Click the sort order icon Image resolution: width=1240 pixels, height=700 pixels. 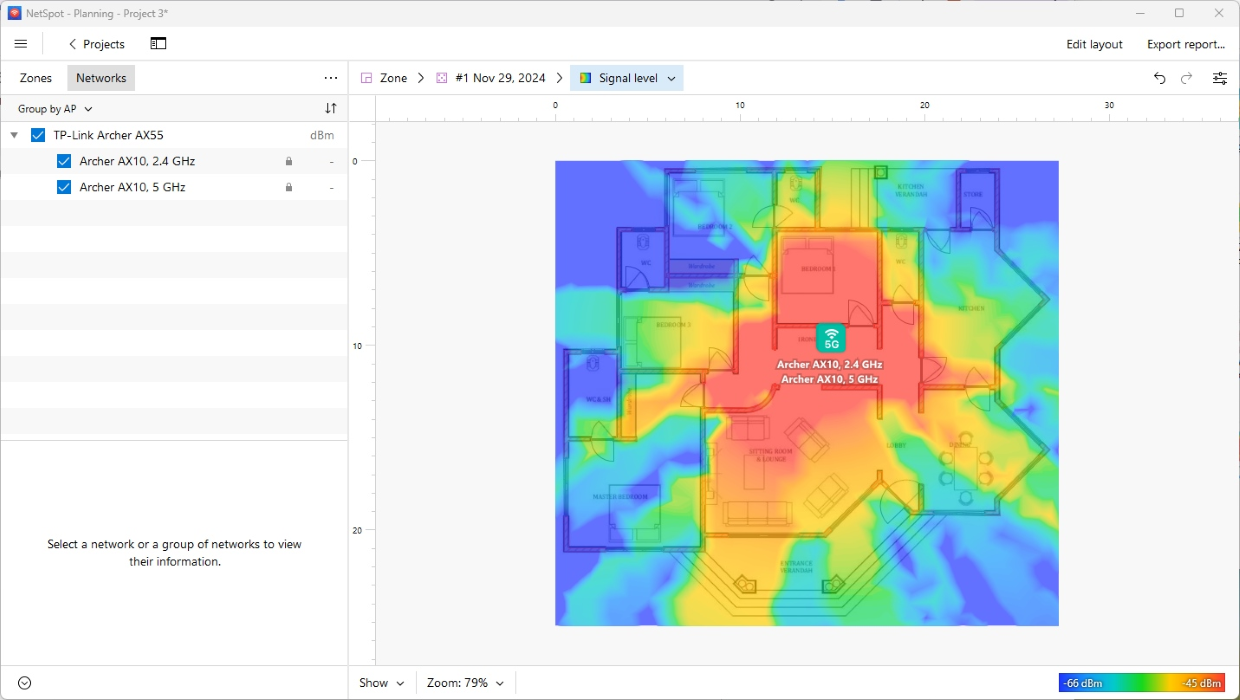331,108
